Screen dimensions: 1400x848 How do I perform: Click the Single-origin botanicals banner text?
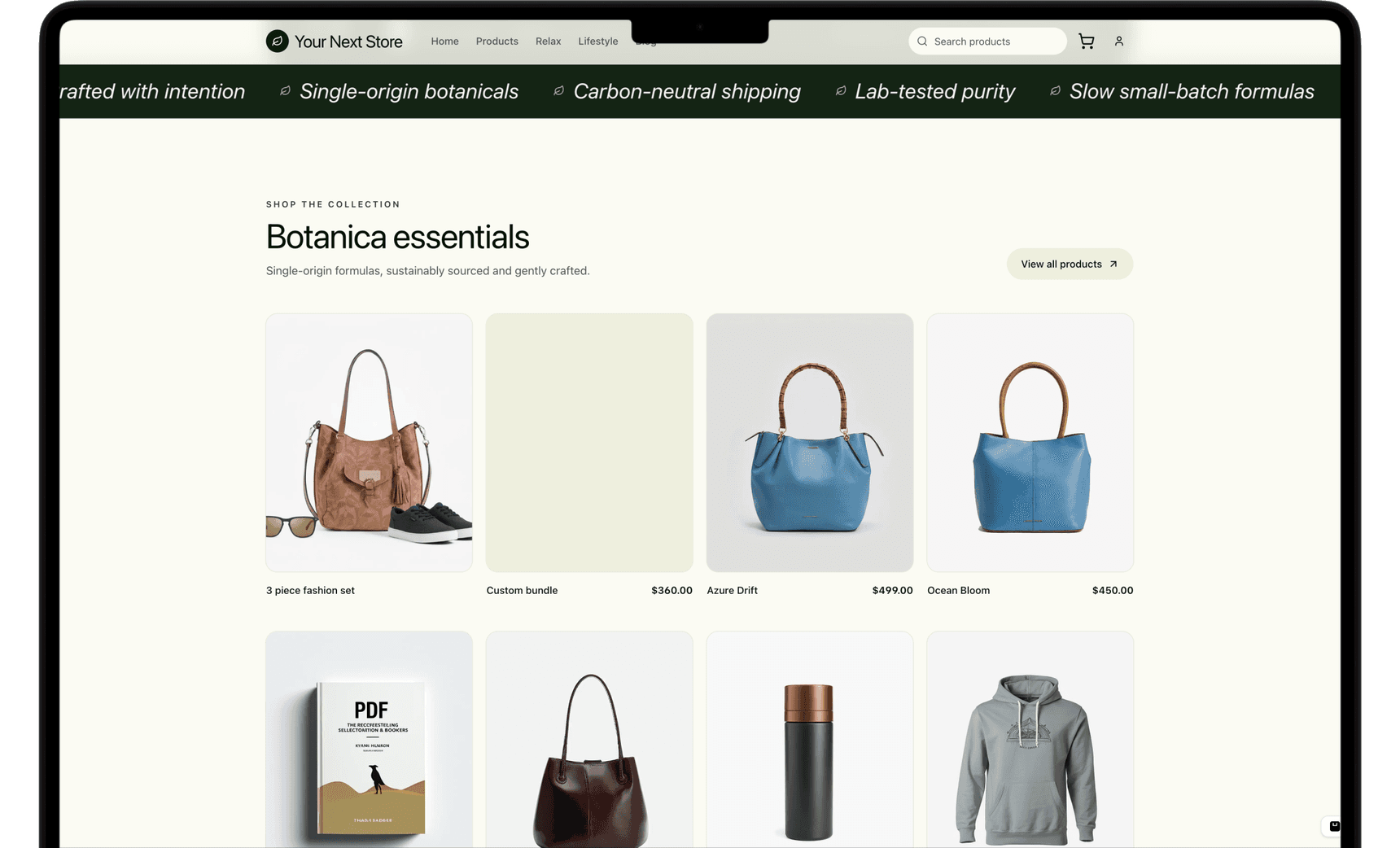(409, 91)
